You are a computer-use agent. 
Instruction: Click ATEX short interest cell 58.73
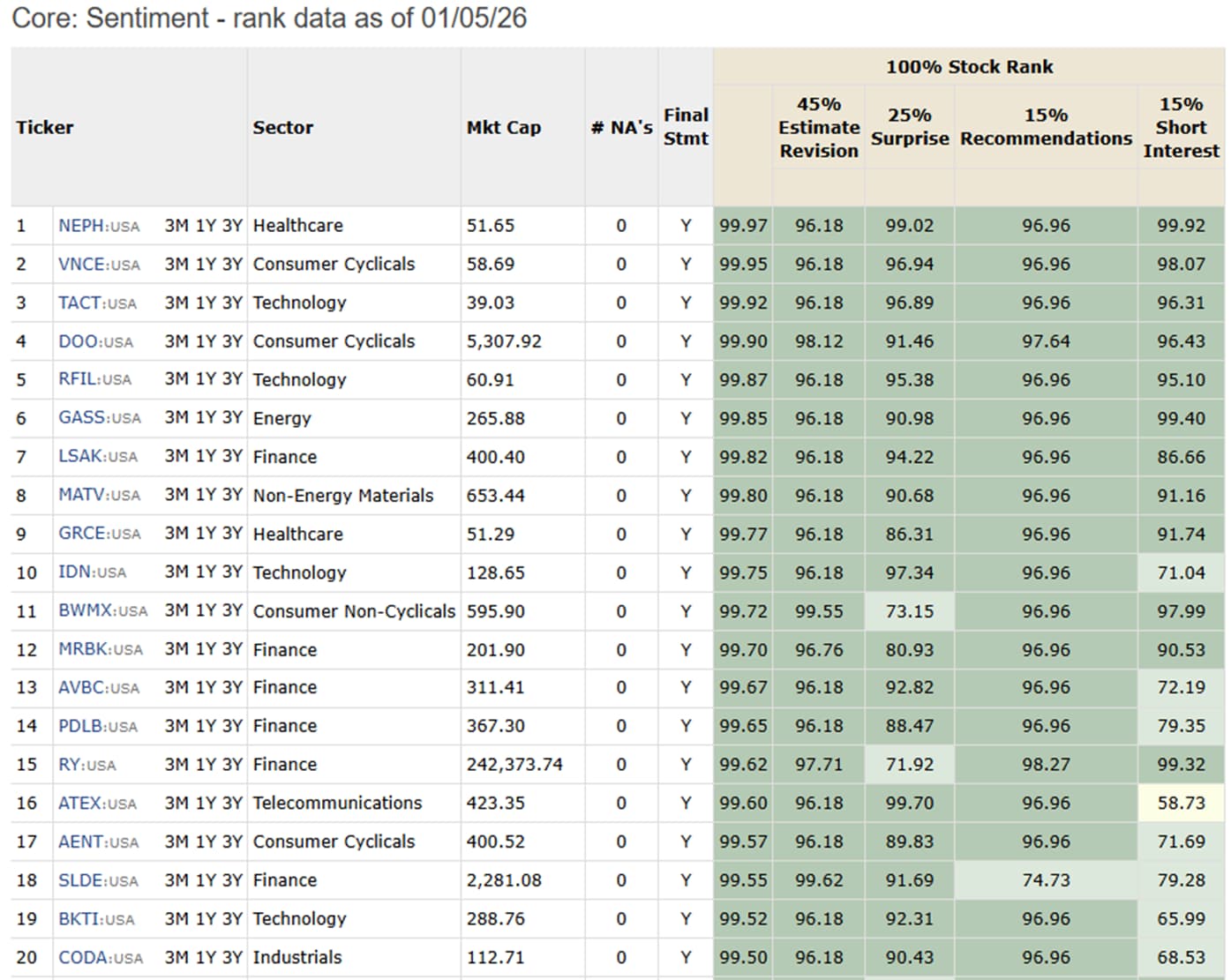click(1180, 803)
